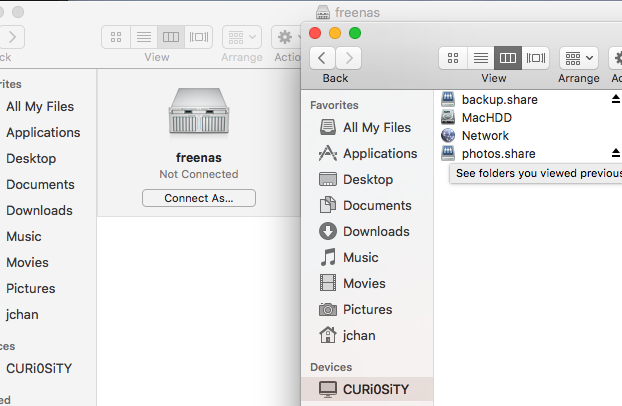Eject the photos.share volume
The width and height of the screenshot is (622, 406).
(616, 153)
